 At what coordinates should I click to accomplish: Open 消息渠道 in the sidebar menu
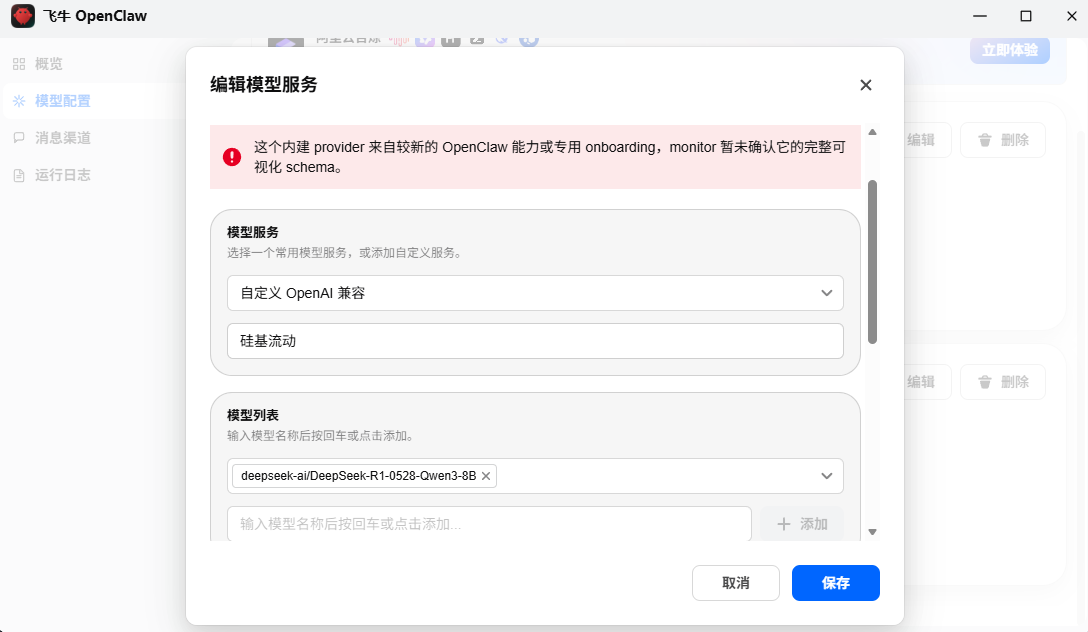coord(62,138)
